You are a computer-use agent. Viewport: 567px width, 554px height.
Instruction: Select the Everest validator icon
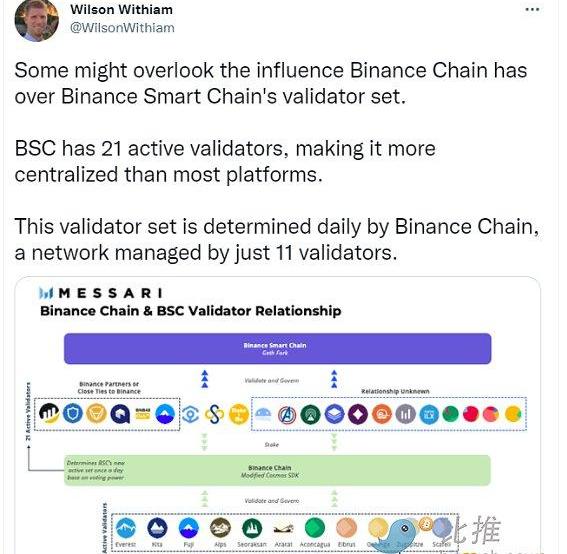click(126, 528)
